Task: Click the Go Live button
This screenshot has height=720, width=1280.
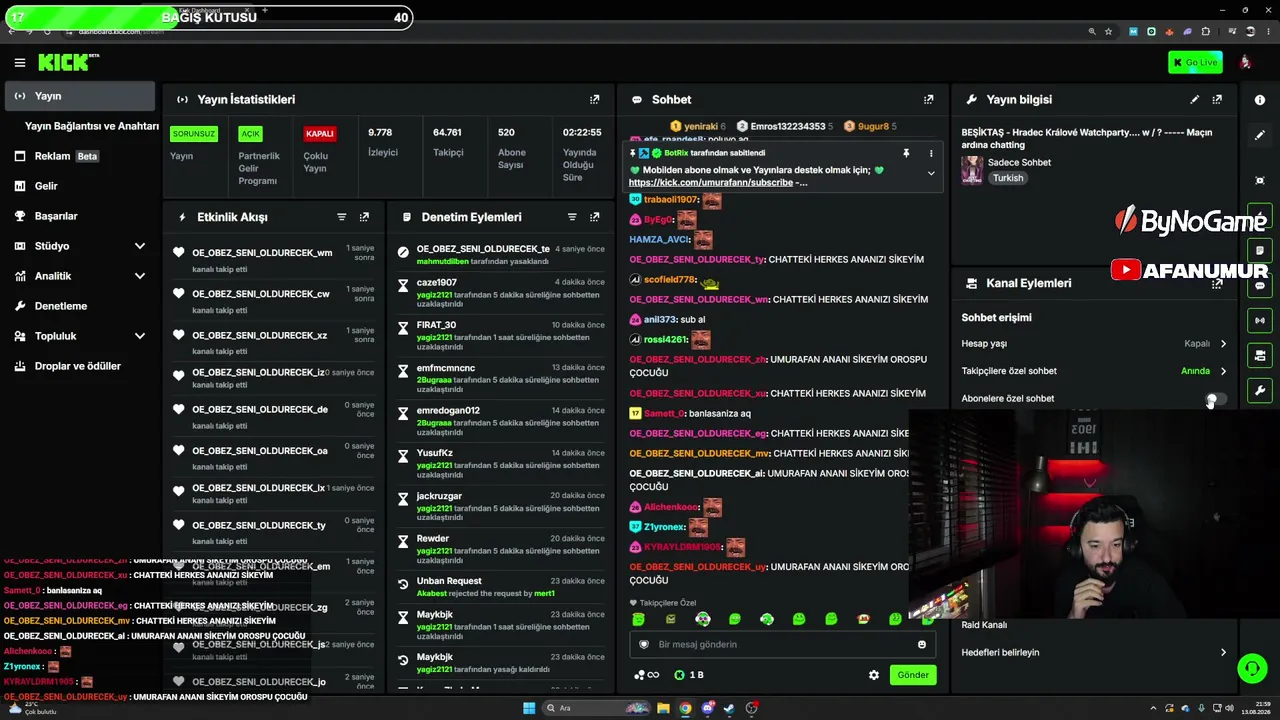Action: 1195,63
